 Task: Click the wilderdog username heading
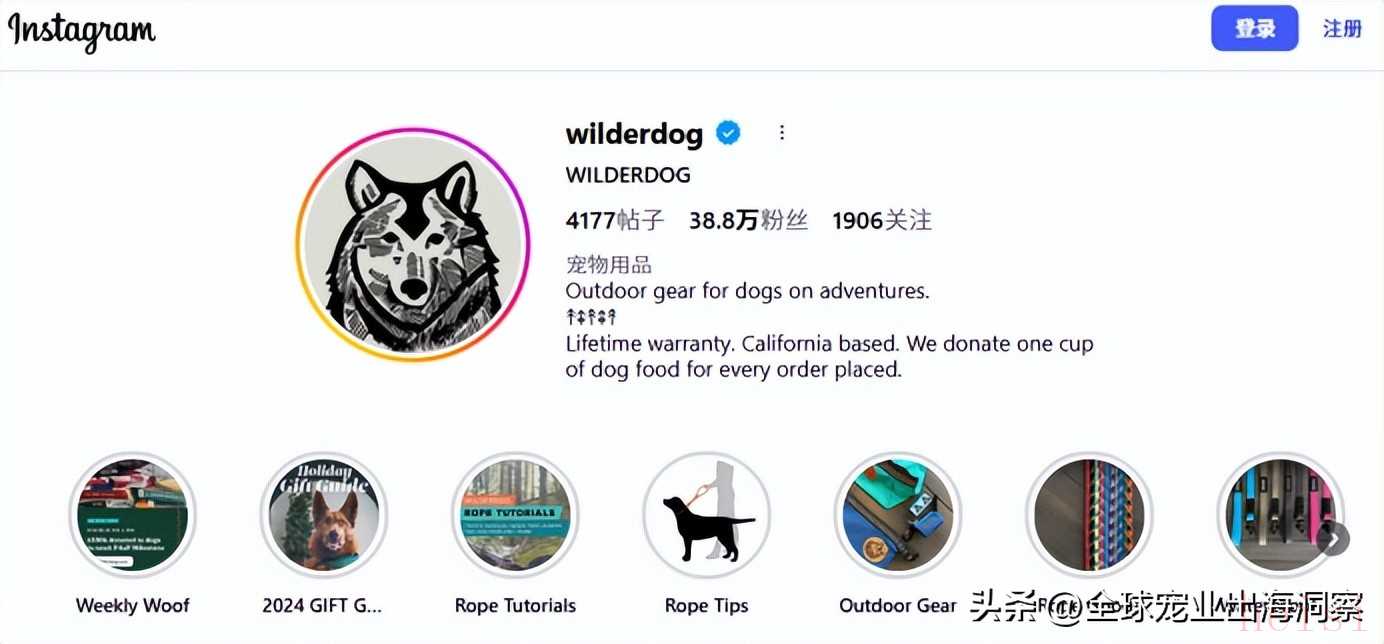634,133
